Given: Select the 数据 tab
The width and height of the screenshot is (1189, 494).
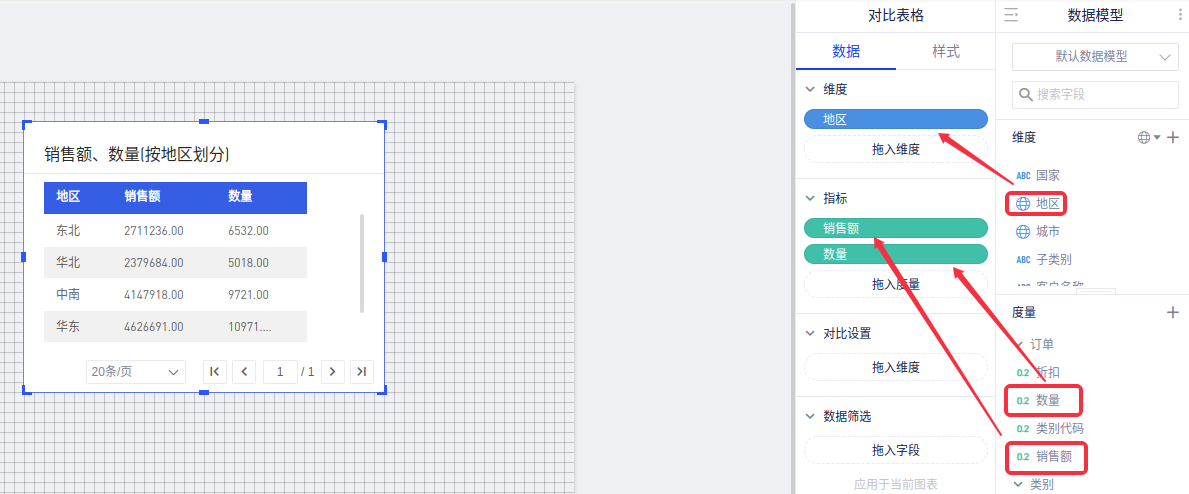Looking at the screenshot, I should pos(846,52).
